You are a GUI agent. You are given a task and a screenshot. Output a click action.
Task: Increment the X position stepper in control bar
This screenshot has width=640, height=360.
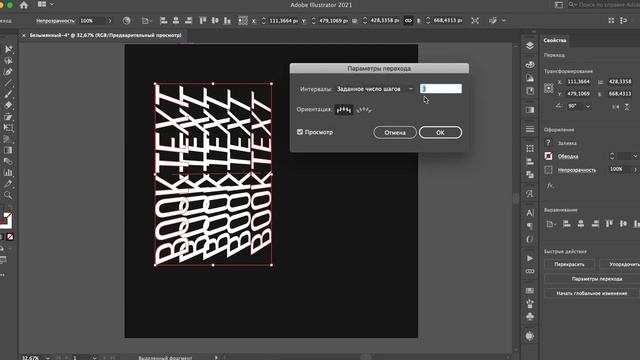click(x=264, y=18)
